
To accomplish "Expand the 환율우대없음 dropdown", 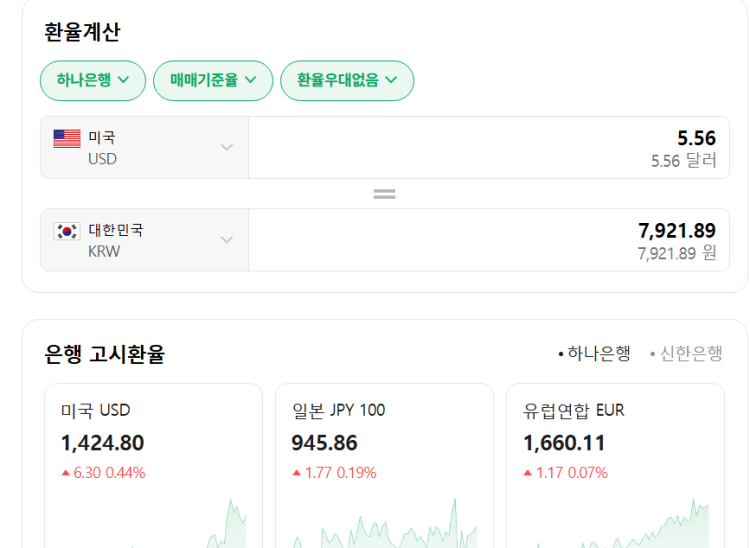I will (x=347, y=81).
